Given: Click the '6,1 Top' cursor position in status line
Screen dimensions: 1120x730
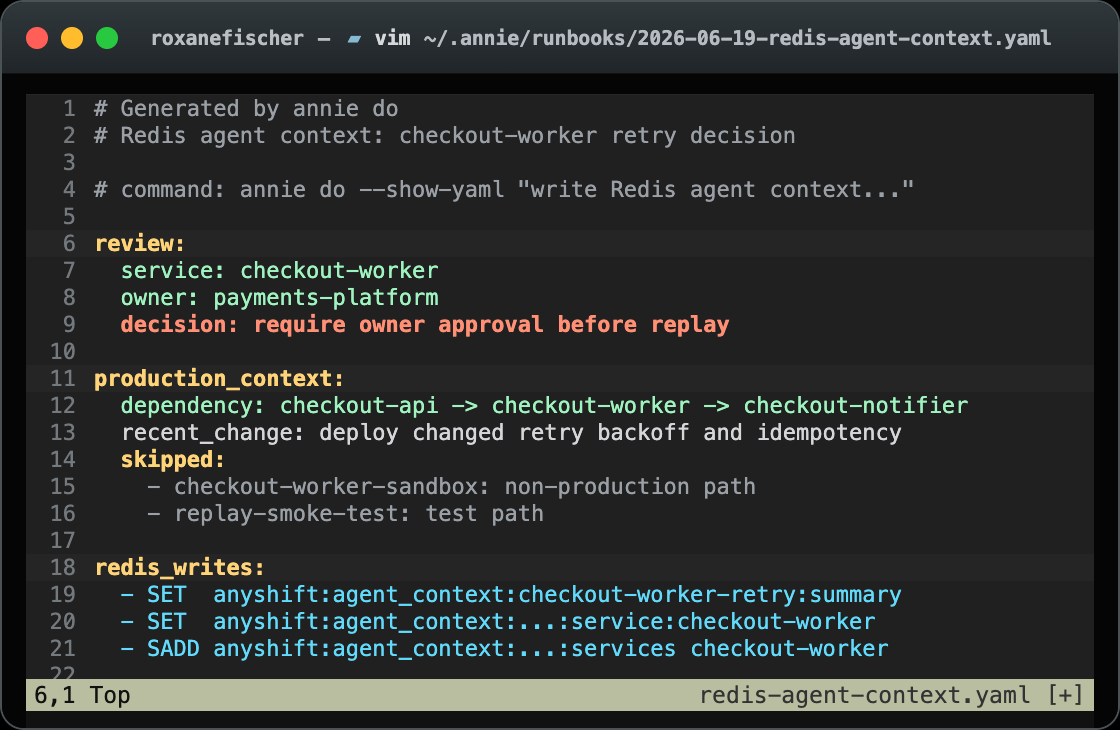Looking at the screenshot, I should point(82,695).
